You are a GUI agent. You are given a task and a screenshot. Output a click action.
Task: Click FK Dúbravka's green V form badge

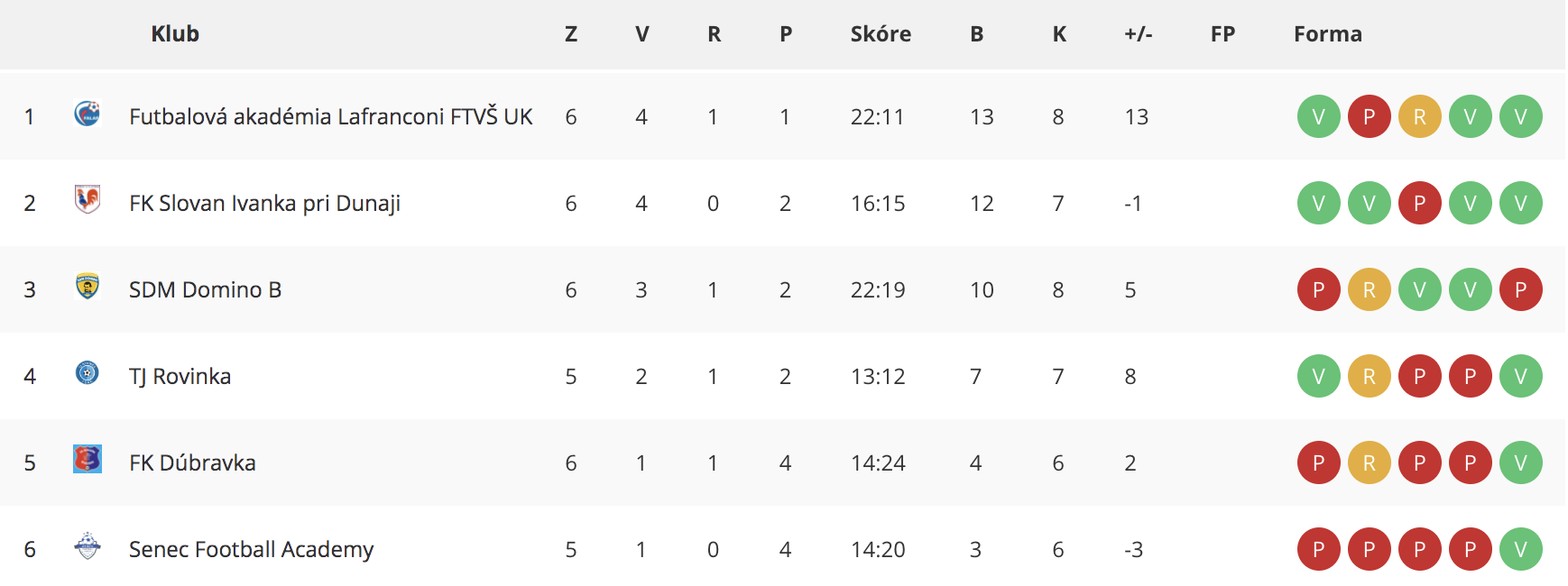[x=1521, y=462]
